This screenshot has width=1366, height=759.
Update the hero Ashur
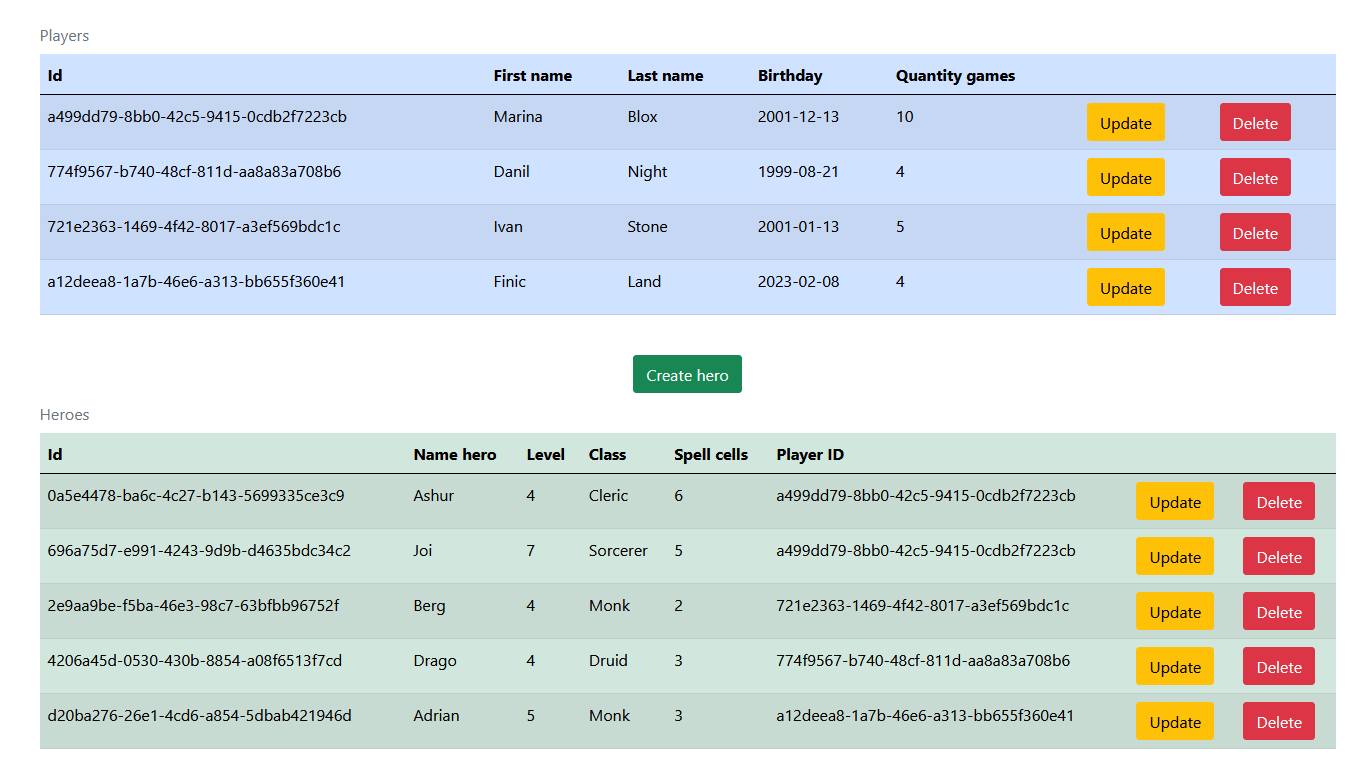tap(1174, 501)
